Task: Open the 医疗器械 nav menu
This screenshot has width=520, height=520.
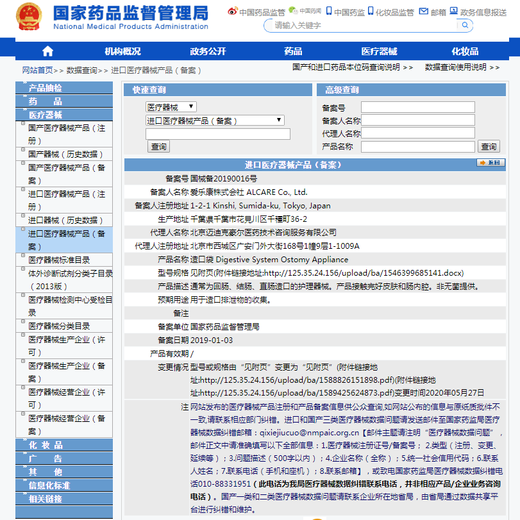Action: (379, 51)
